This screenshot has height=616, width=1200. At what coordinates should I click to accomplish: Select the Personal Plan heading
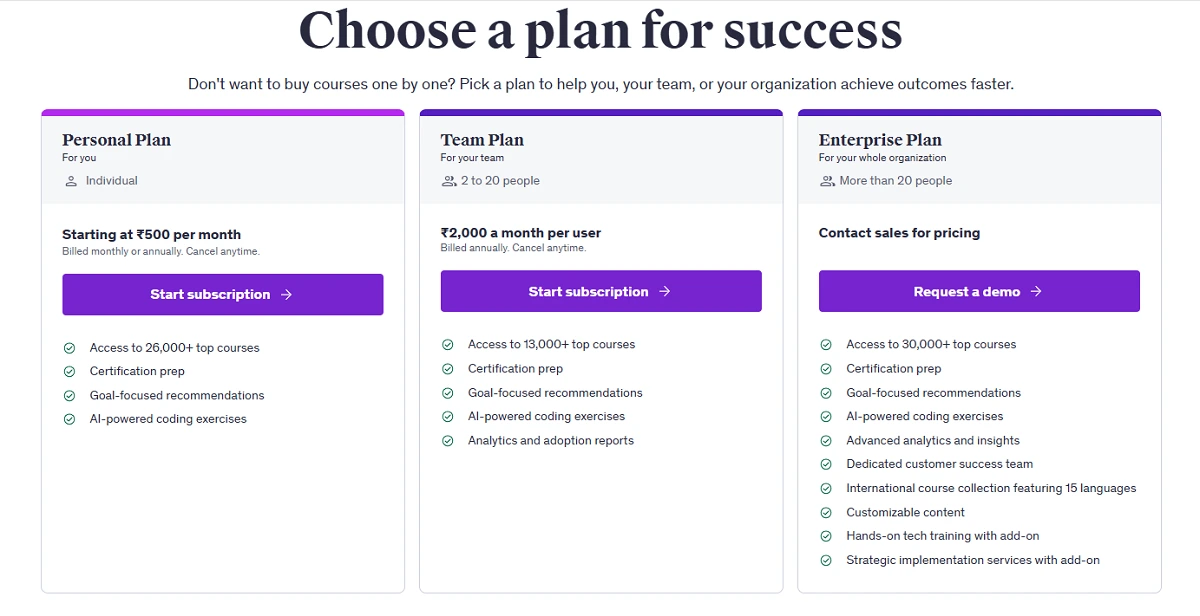coord(116,140)
